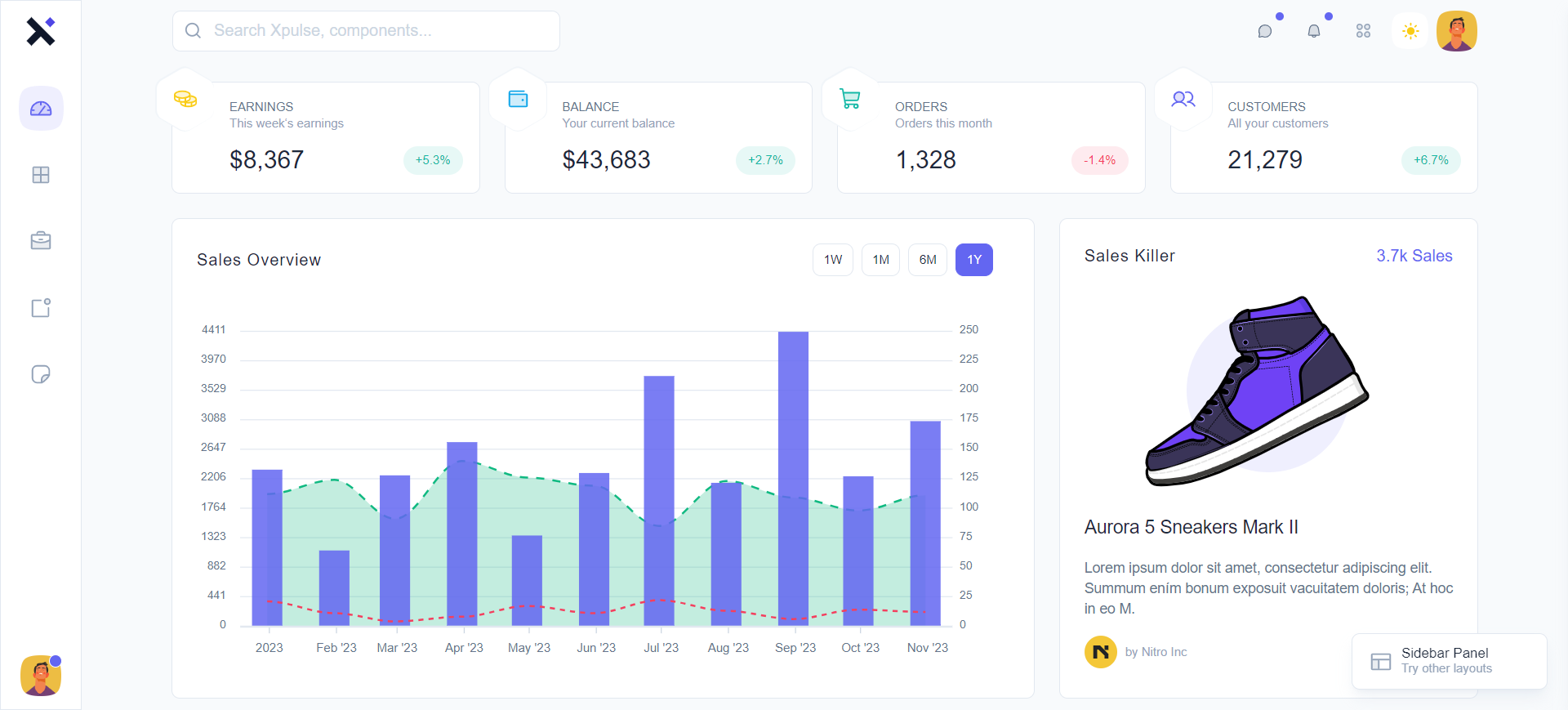
Task: Click the sticky note sidebar icon
Action: point(41,374)
